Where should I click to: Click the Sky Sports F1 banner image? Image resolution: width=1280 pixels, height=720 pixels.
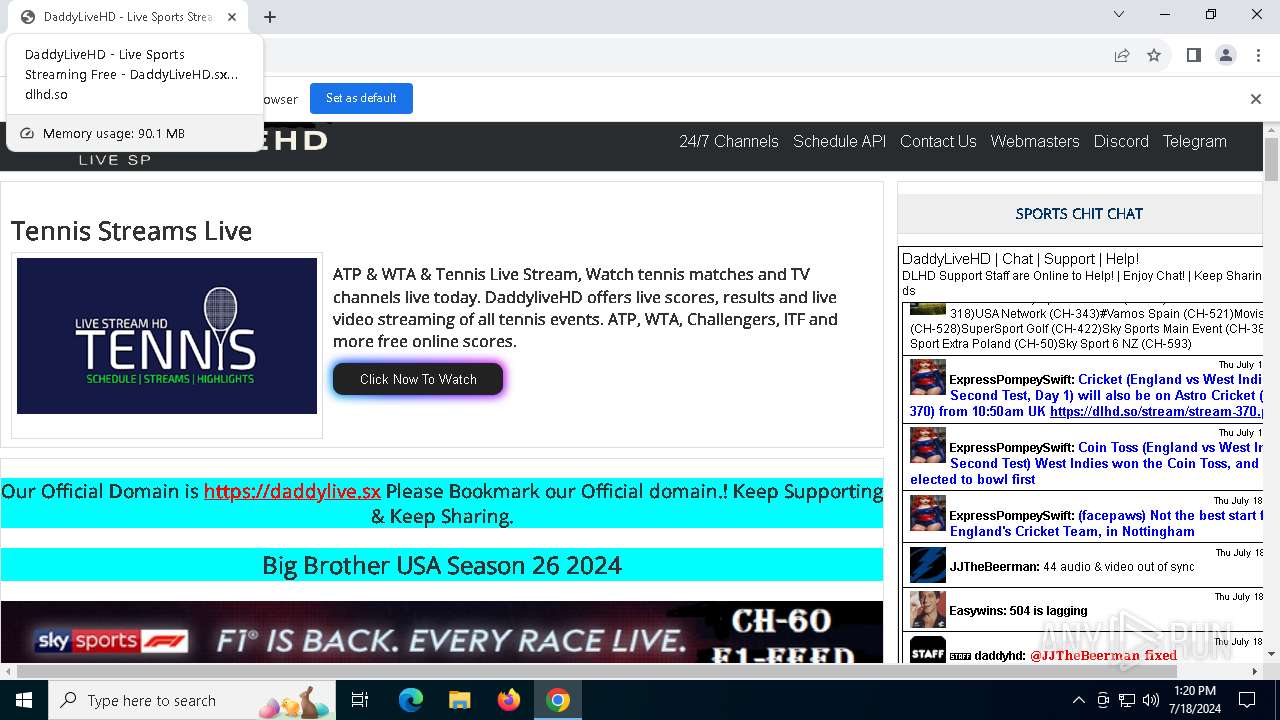click(x=442, y=632)
